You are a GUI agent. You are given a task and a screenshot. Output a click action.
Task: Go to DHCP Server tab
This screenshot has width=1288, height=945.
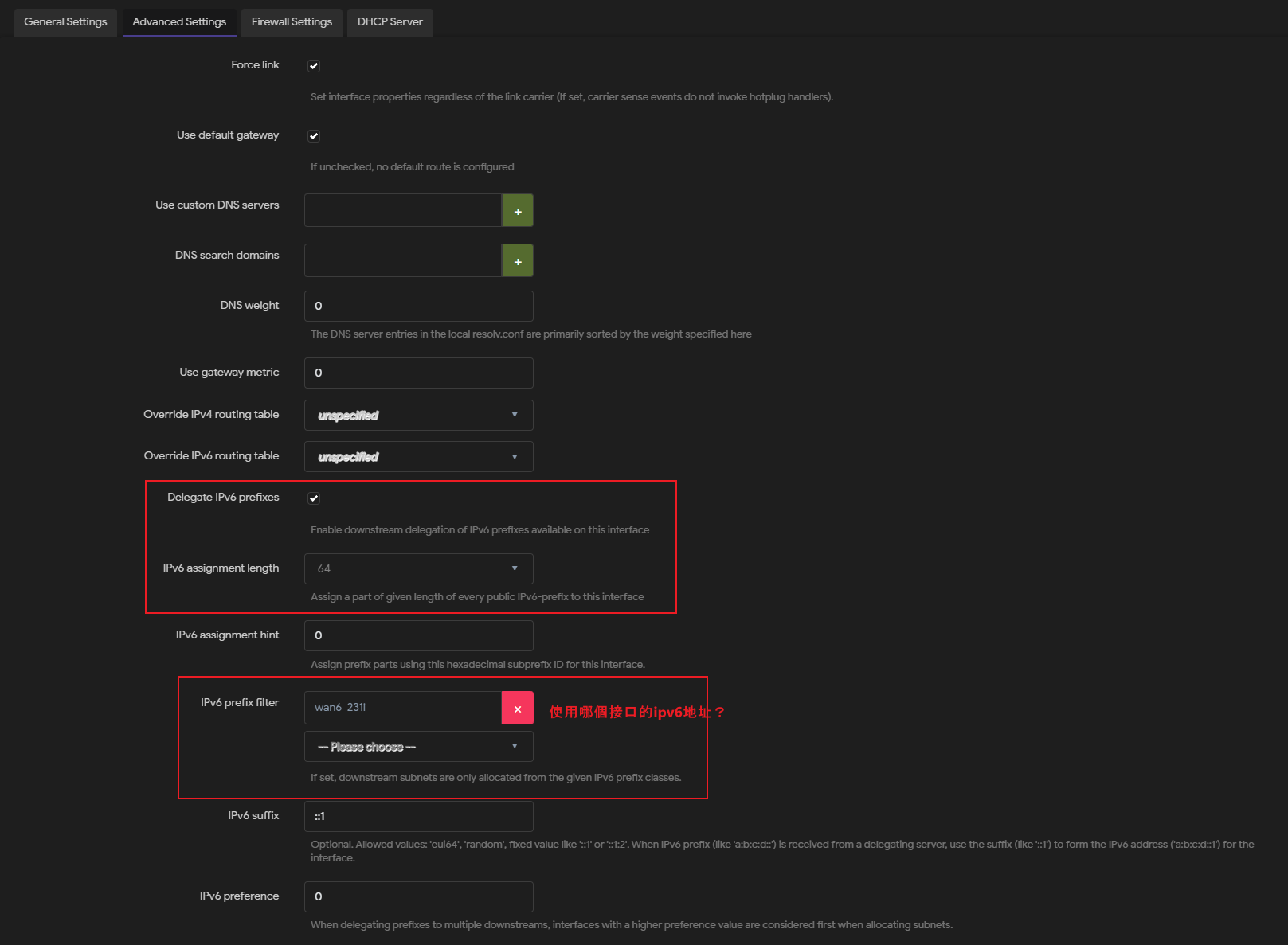[390, 22]
